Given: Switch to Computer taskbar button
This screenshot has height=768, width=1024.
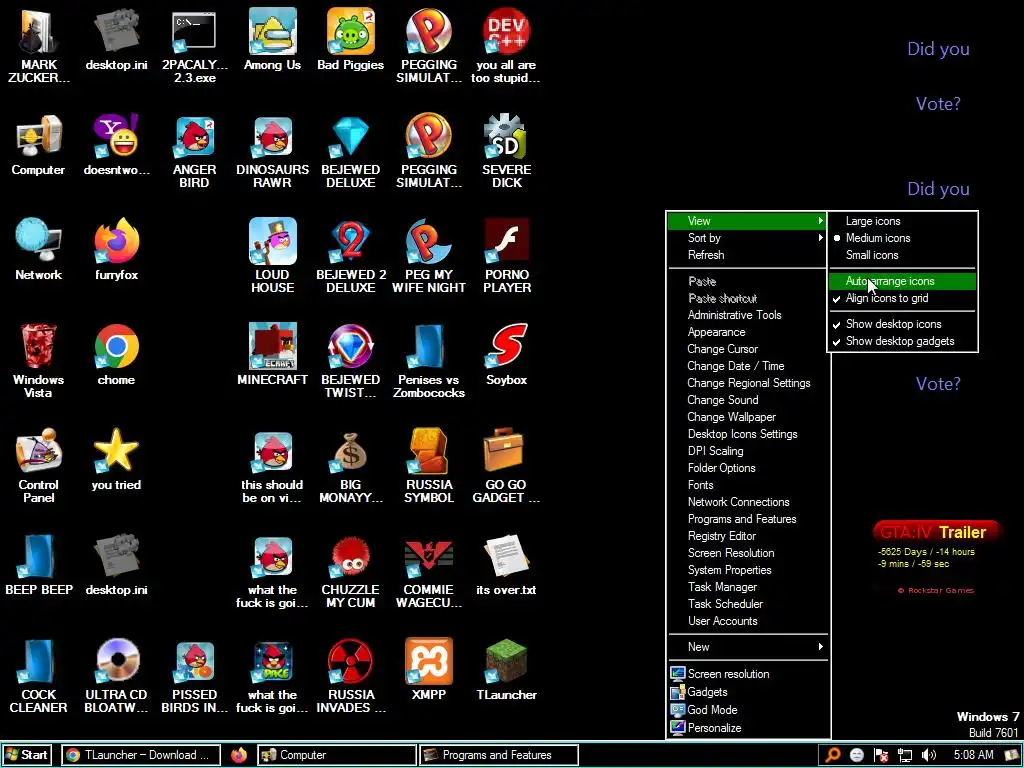Looking at the screenshot, I should [337, 755].
